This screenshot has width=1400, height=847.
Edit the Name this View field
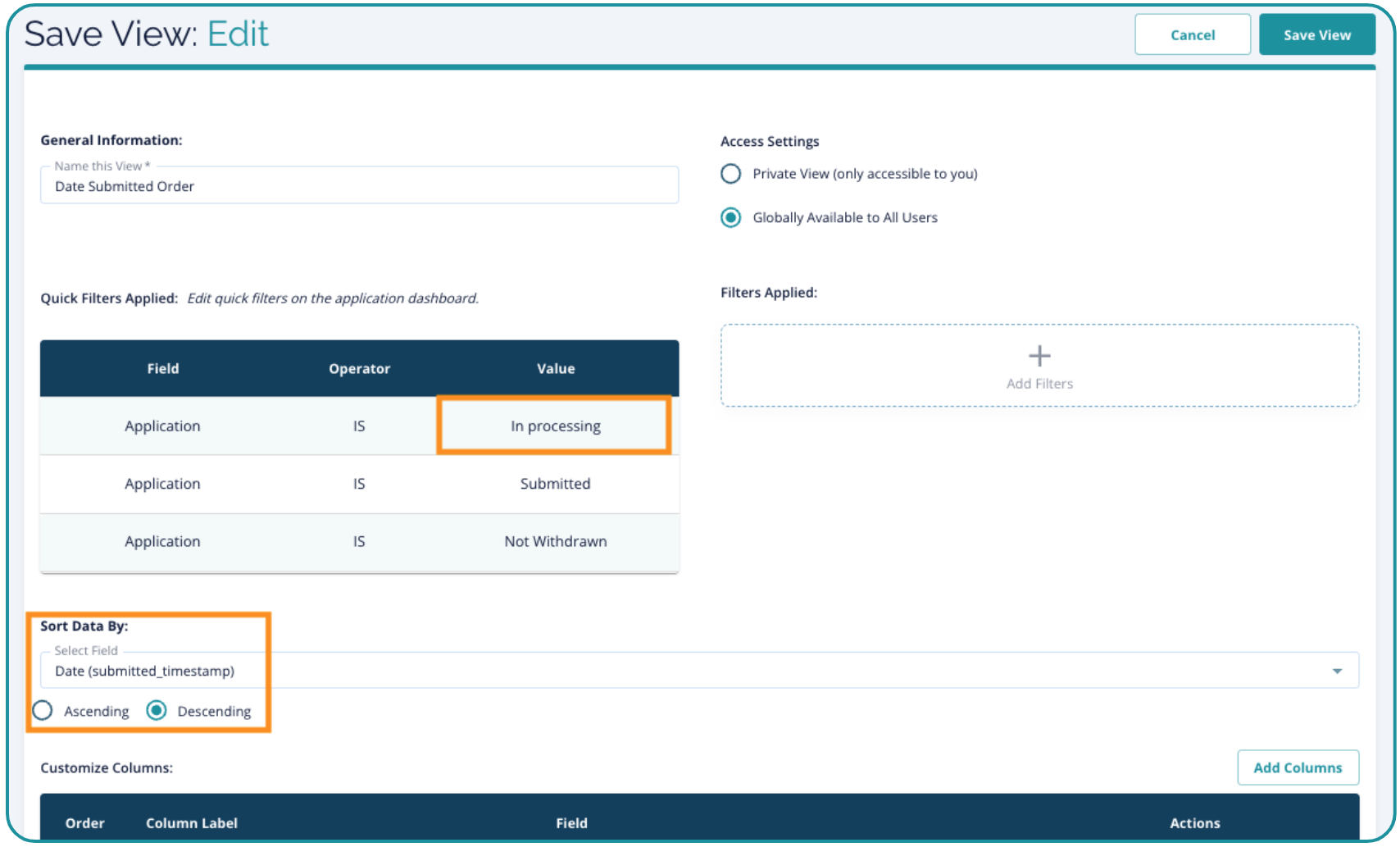(x=359, y=186)
